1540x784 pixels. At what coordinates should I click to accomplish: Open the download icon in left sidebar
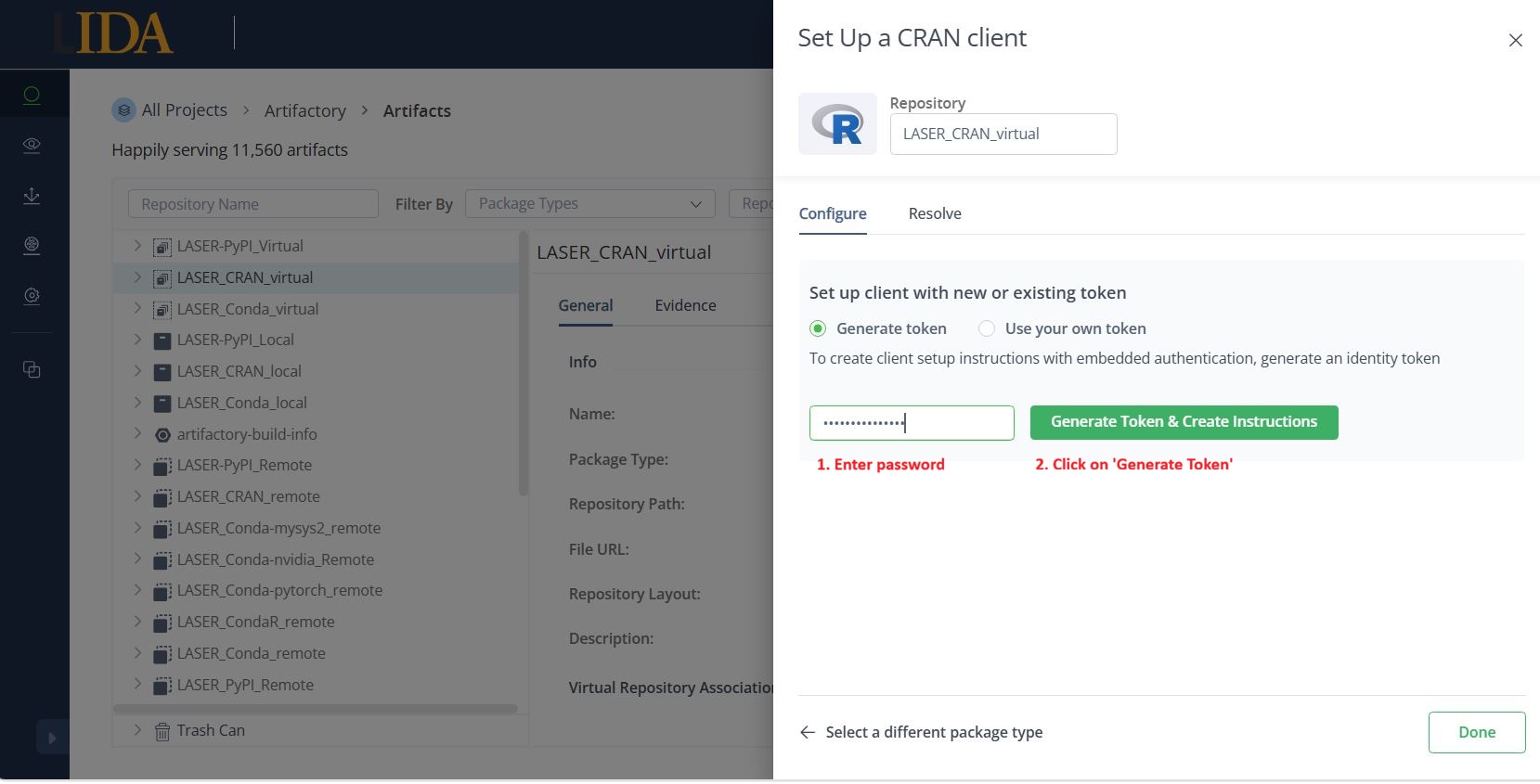pyautogui.click(x=32, y=196)
